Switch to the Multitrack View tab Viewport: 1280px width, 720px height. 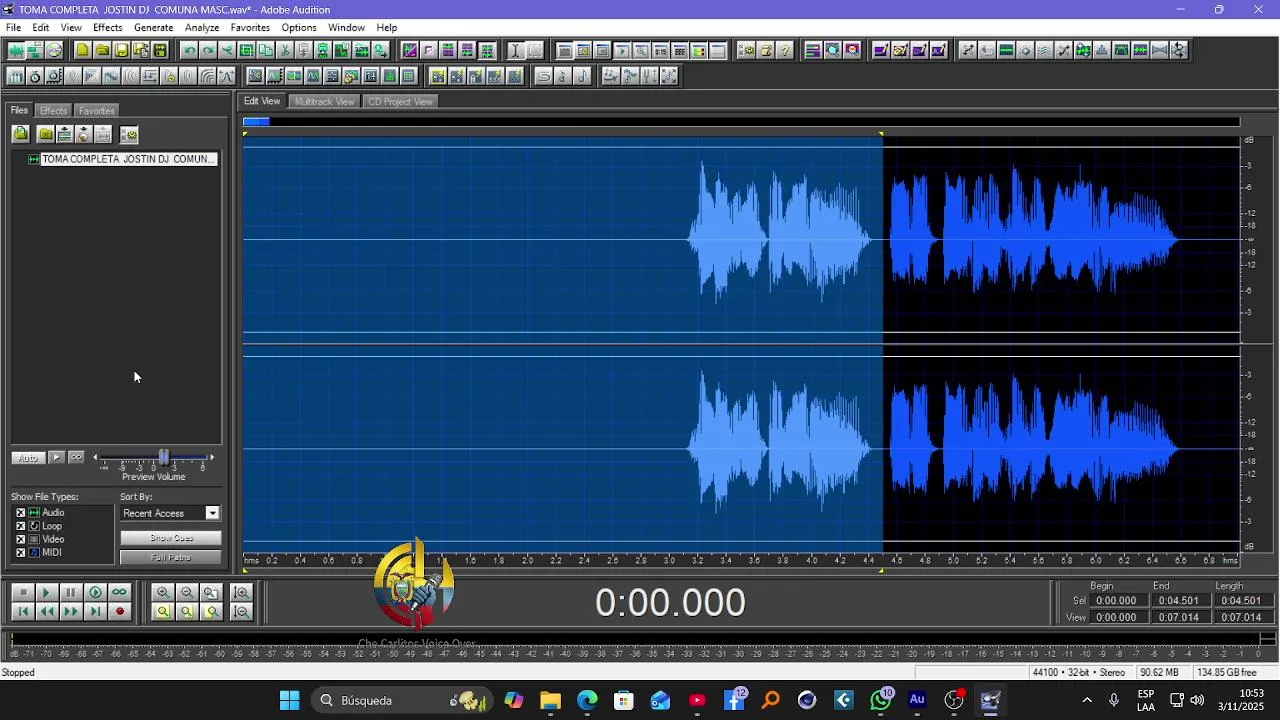[324, 101]
